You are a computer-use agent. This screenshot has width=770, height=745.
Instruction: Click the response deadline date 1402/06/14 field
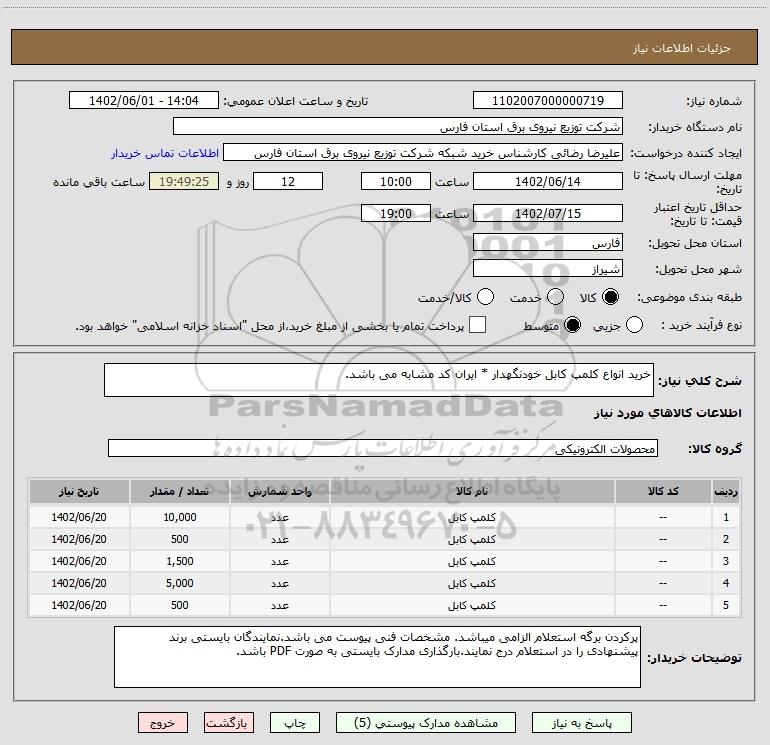548,181
